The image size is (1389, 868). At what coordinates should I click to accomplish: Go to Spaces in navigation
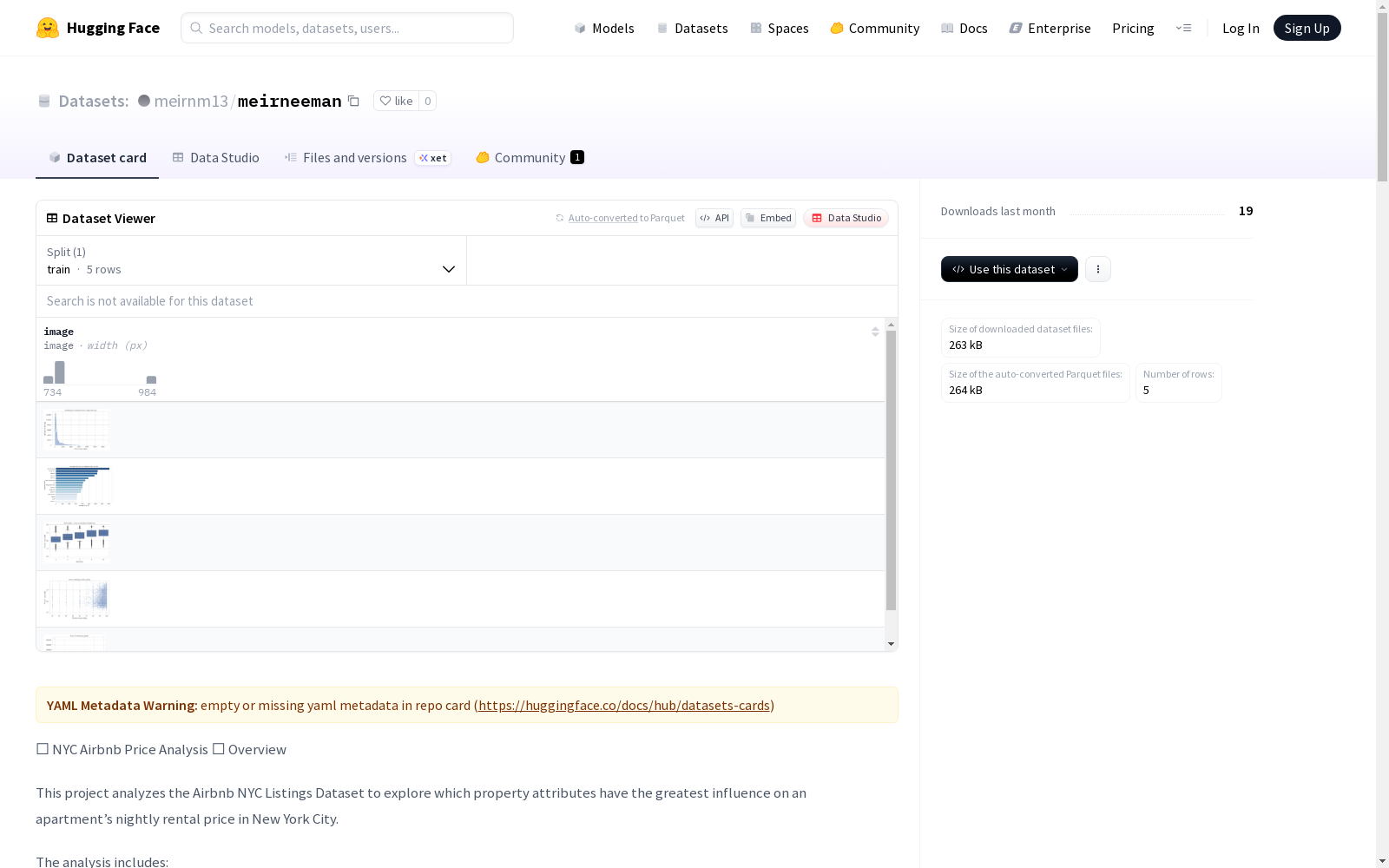780,28
